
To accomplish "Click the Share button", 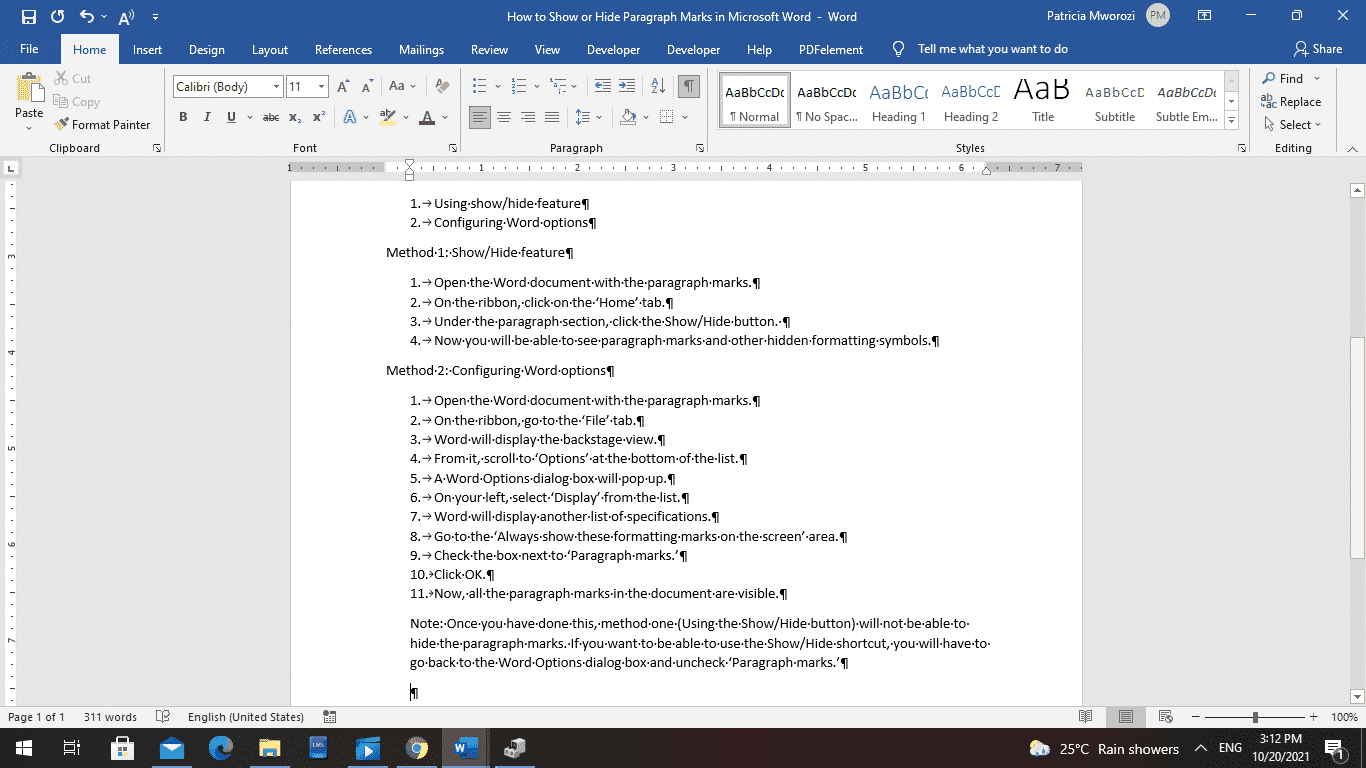I will [x=1317, y=49].
